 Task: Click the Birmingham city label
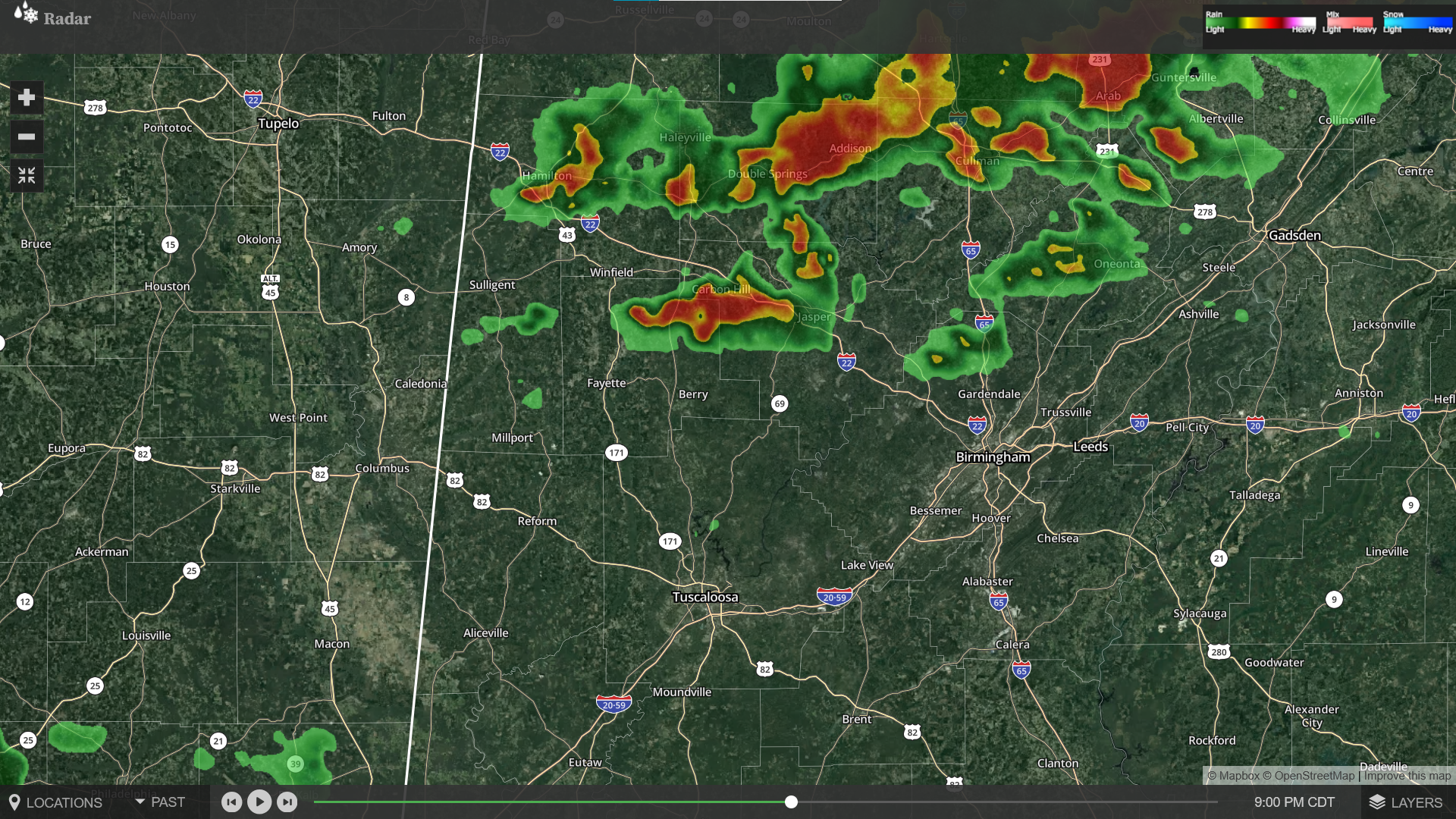993,457
